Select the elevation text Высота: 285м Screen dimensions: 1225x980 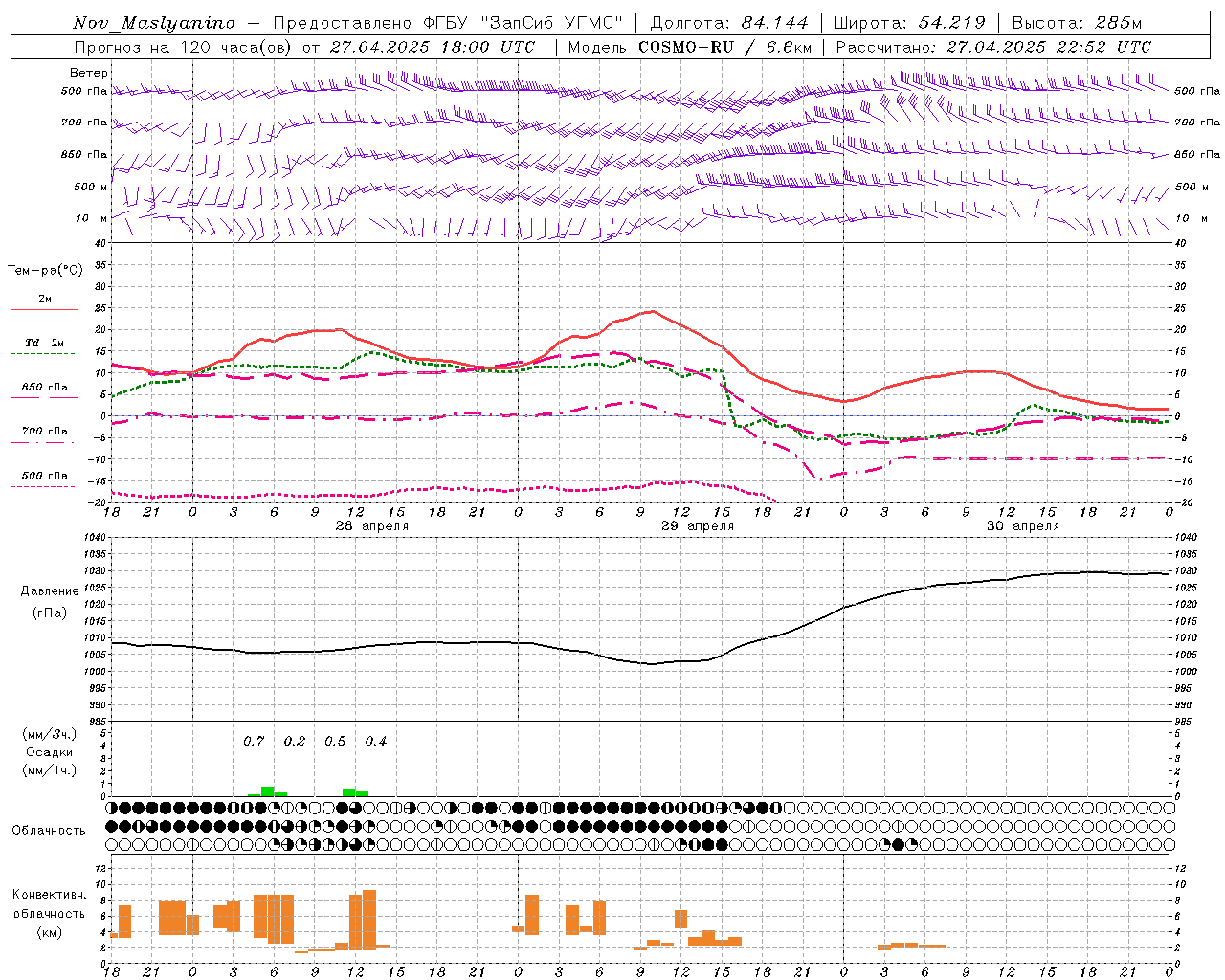[x=1077, y=23]
